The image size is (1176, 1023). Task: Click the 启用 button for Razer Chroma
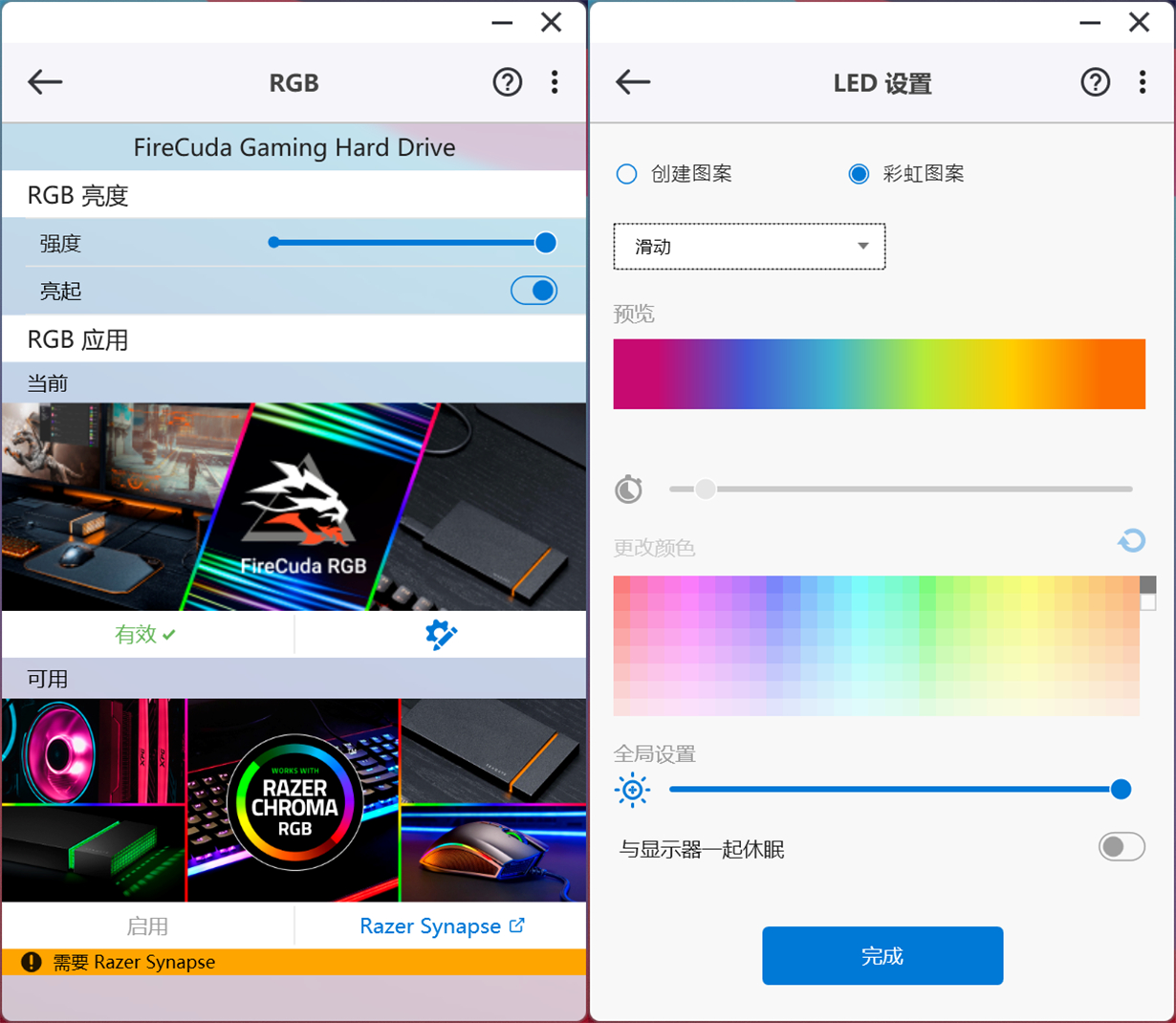[147, 926]
